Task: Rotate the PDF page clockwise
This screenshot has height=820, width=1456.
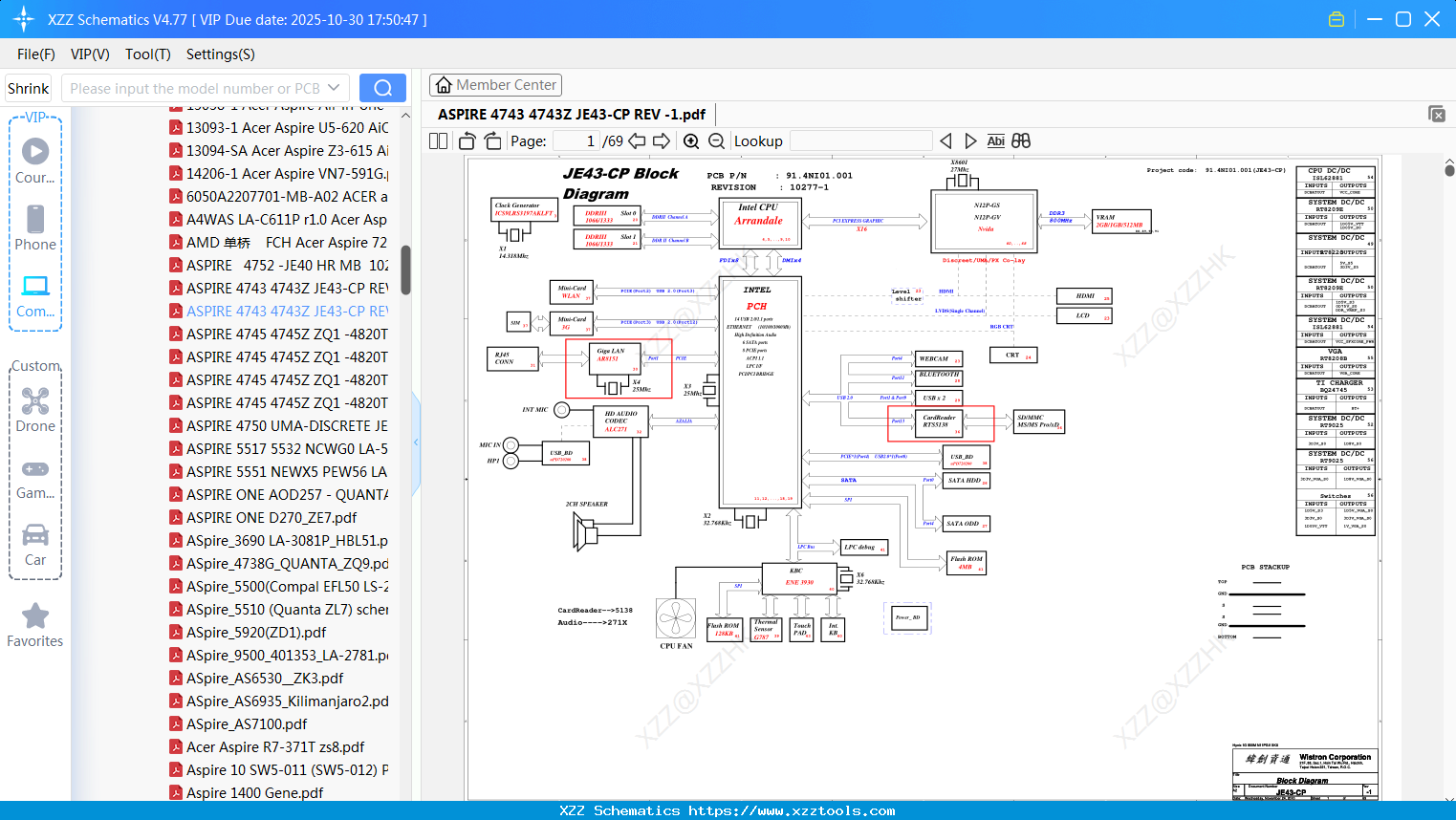Action: [493, 141]
